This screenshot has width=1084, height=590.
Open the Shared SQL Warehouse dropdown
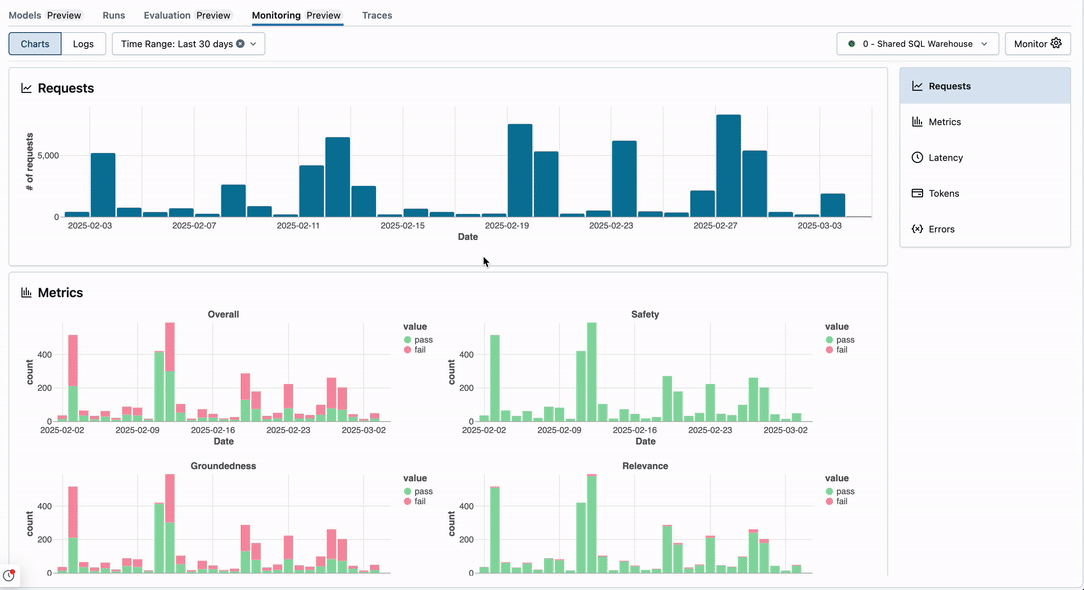(x=917, y=44)
